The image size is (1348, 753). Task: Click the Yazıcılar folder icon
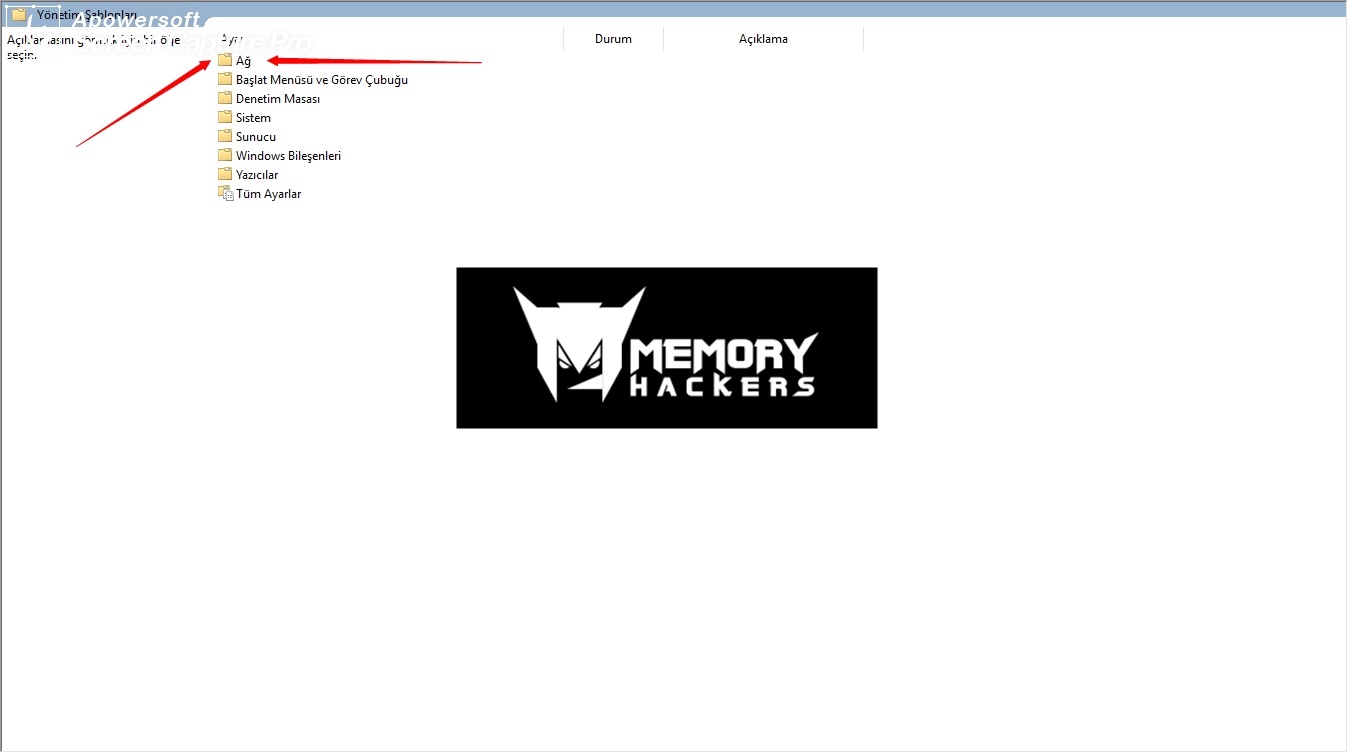(x=225, y=174)
